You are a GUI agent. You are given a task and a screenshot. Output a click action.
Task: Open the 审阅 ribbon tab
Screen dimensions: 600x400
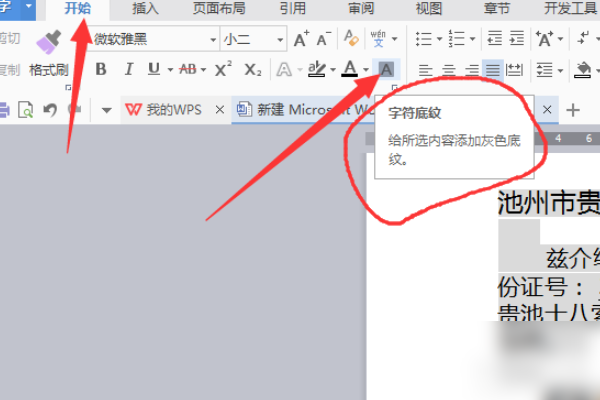pyautogui.click(x=361, y=8)
